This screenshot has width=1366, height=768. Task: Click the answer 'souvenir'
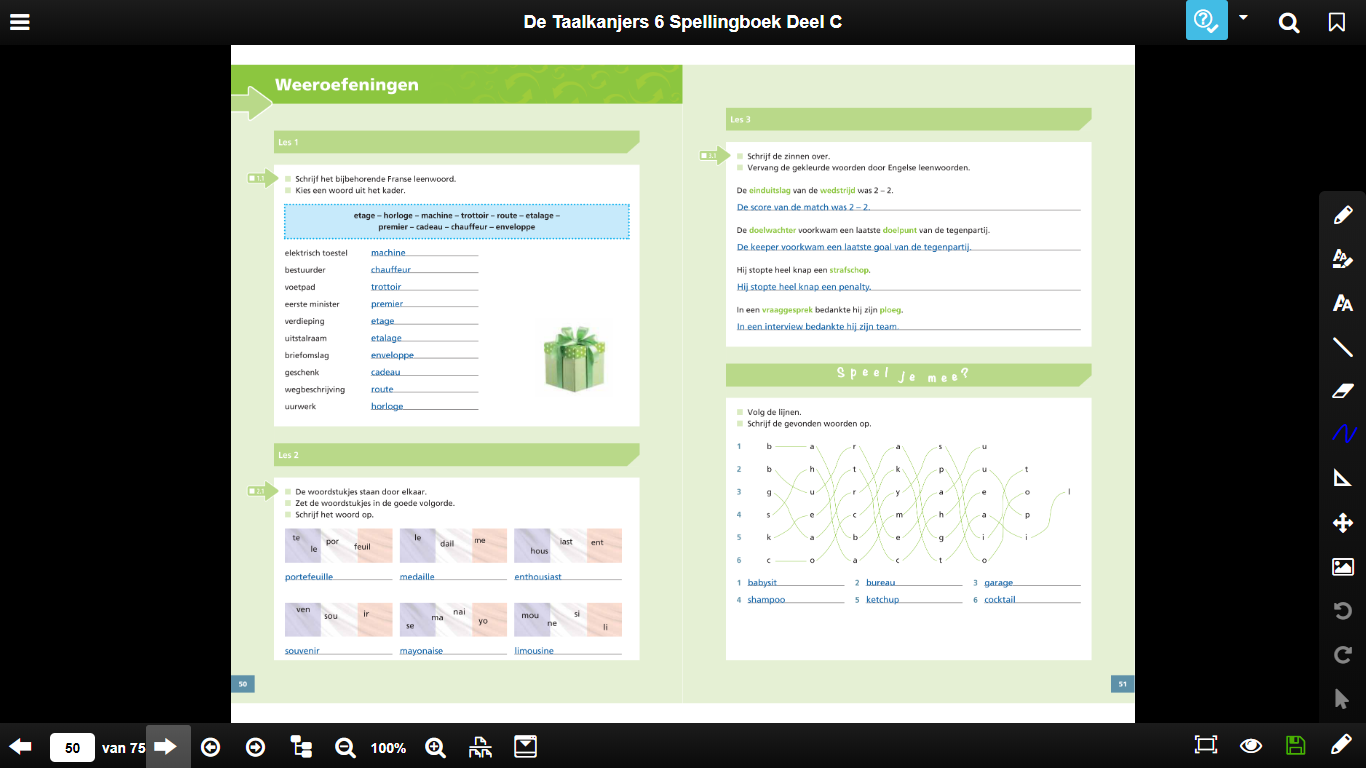tap(302, 651)
